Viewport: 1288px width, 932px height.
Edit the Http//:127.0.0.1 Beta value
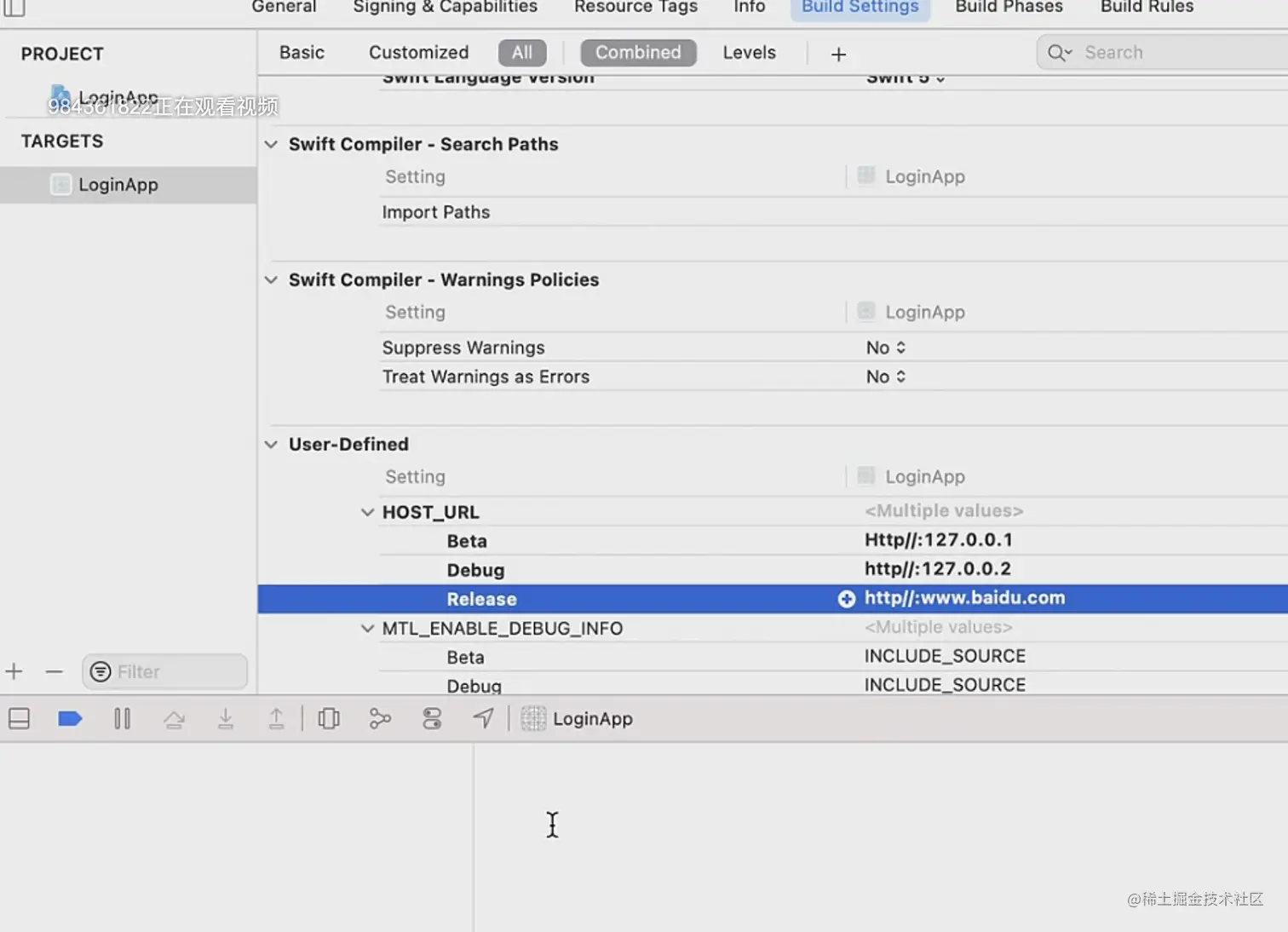point(938,540)
